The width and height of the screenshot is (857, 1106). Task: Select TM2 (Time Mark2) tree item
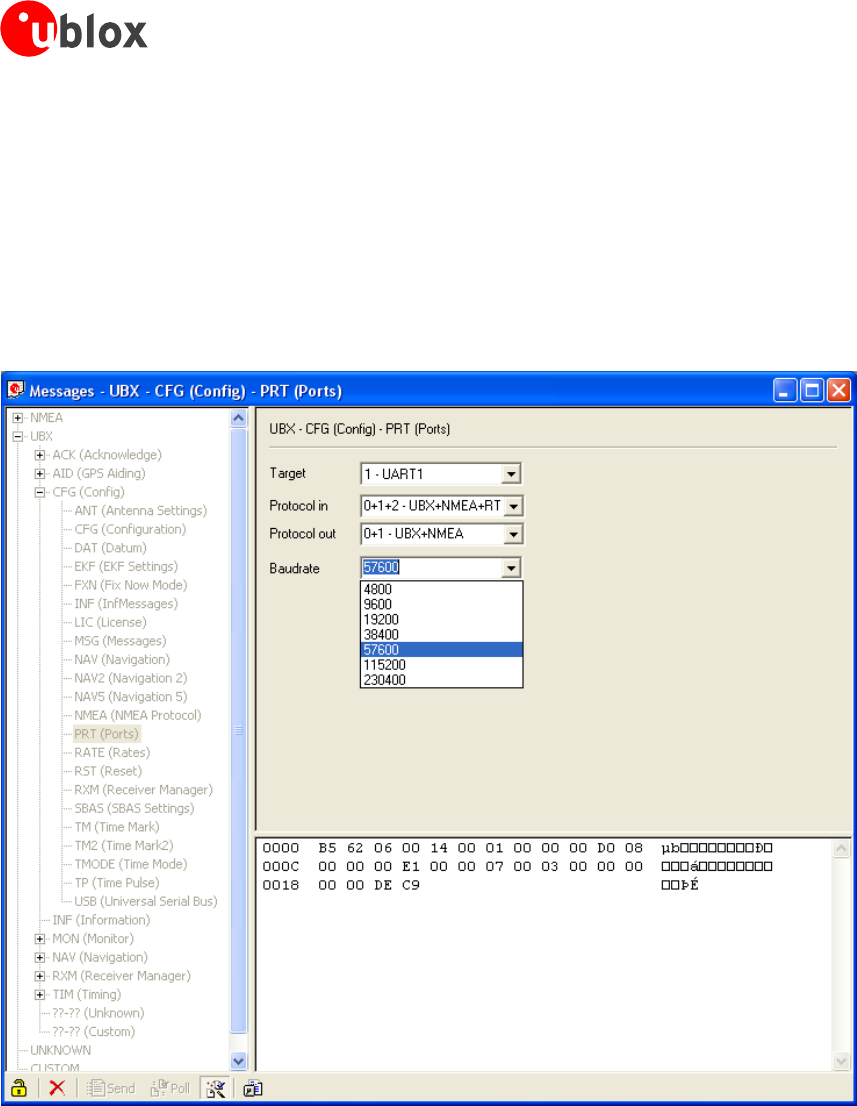coord(123,845)
